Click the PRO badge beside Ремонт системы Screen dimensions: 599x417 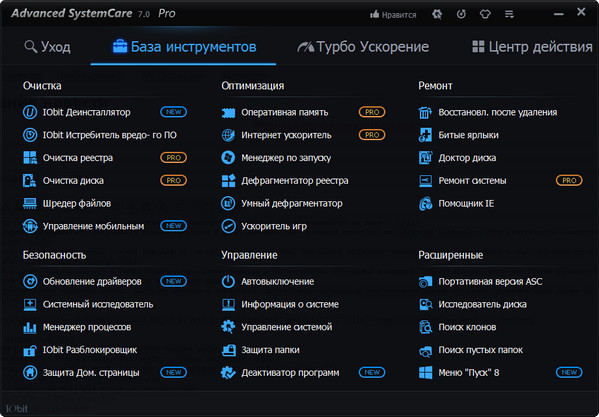pos(569,180)
